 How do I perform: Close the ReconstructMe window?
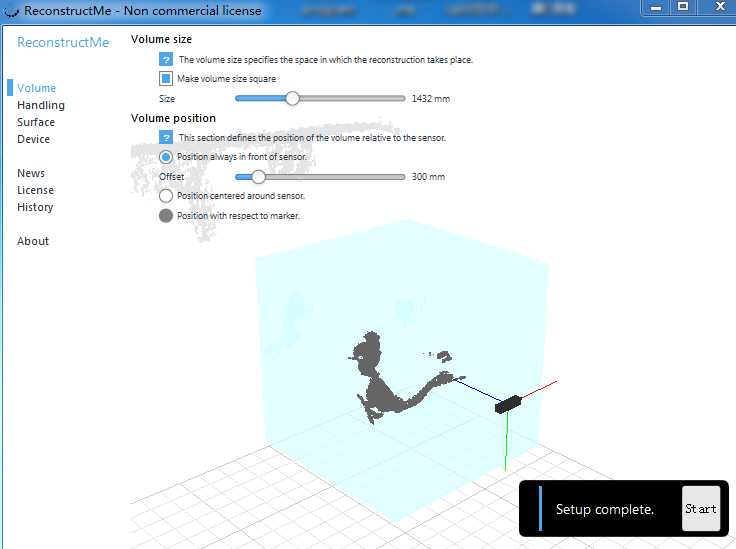pos(720,8)
